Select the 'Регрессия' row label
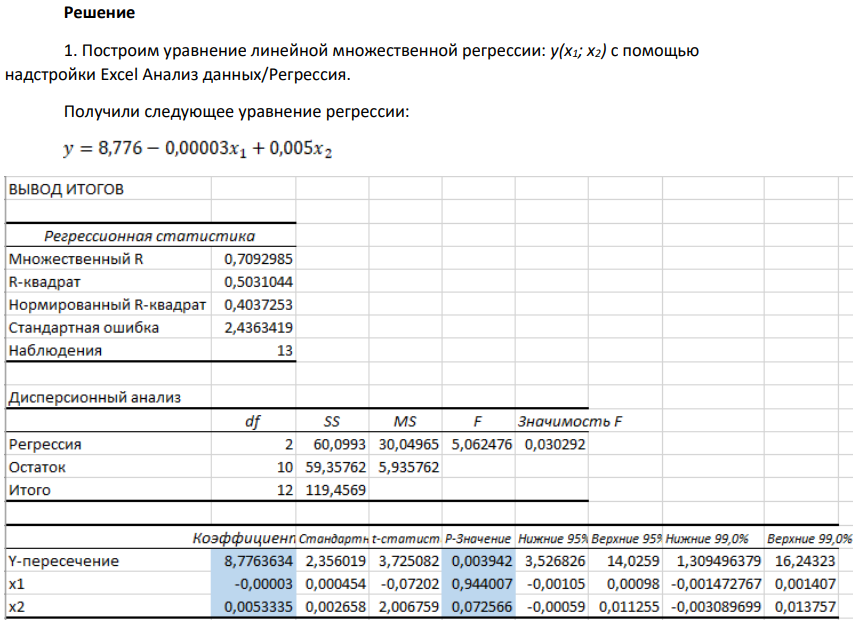 (x=45, y=444)
